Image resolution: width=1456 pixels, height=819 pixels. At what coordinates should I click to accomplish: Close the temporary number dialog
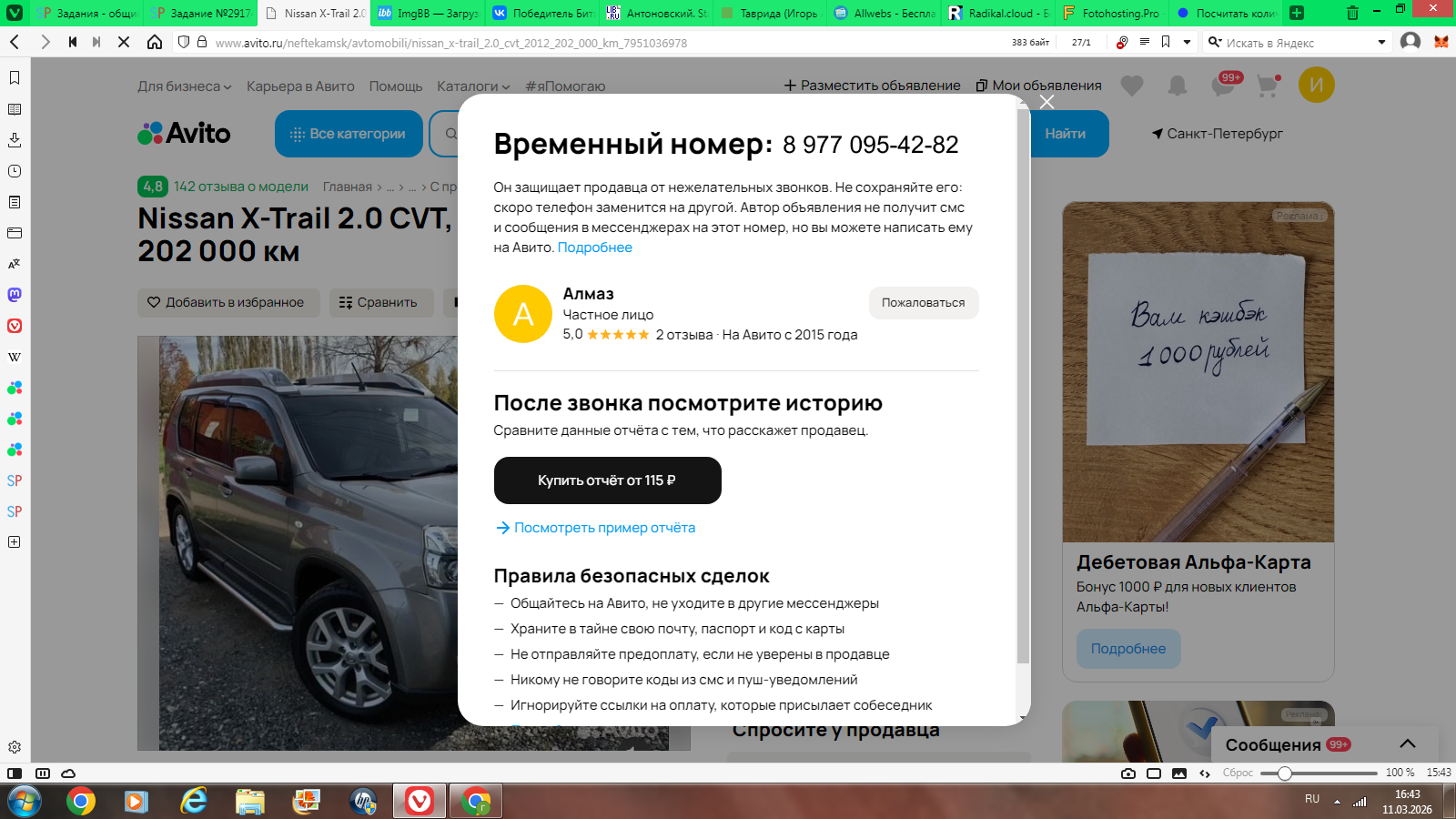(1047, 102)
